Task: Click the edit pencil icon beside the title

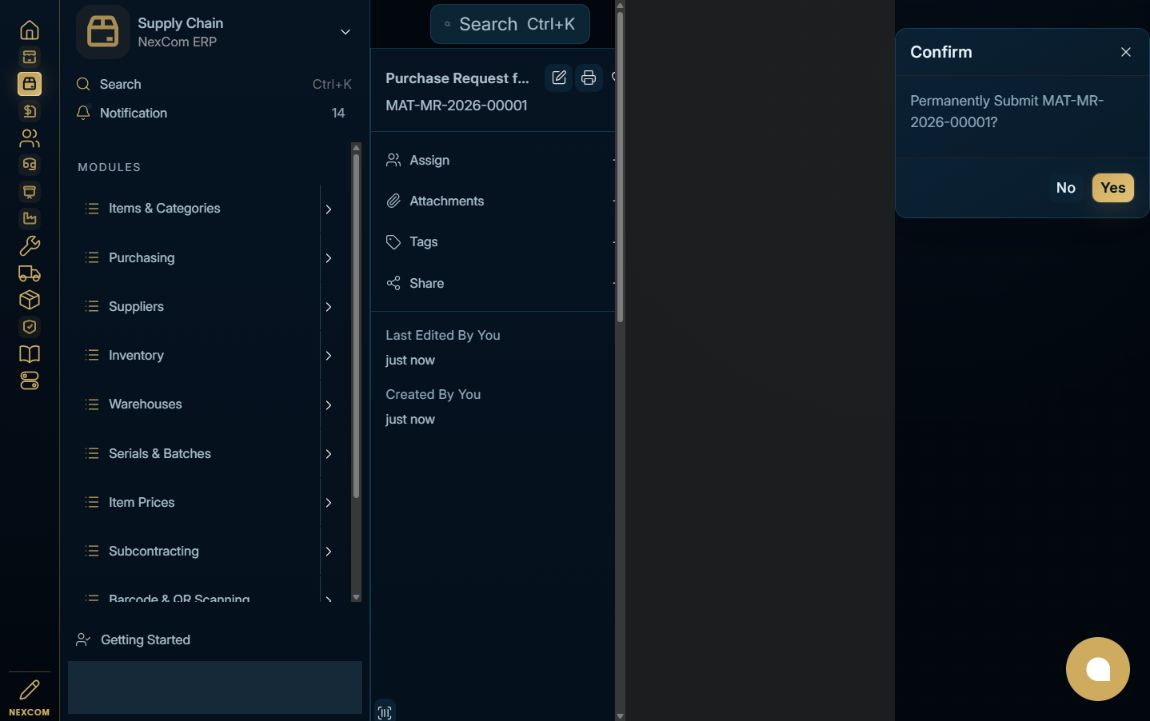Action: (x=559, y=77)
